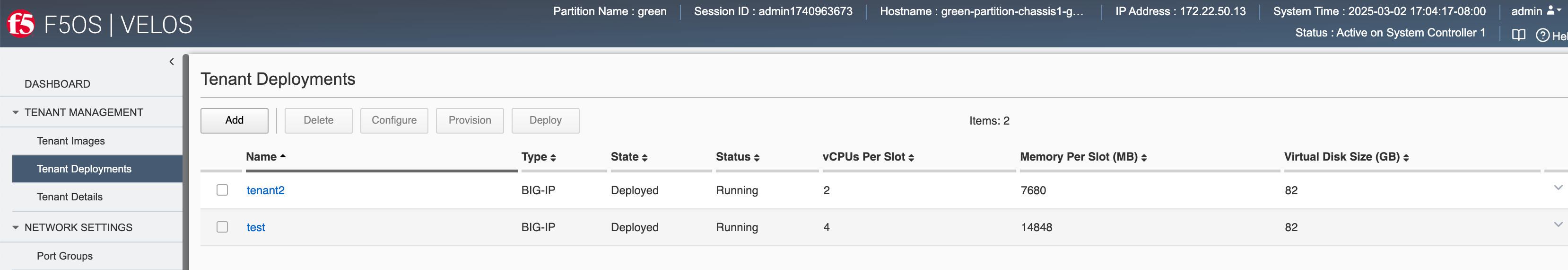Image resolution: width=1568 pixels, height=270 pixels.
Task: Collapse the NETWORK SETTINGS section
Action: pos(16,227)
